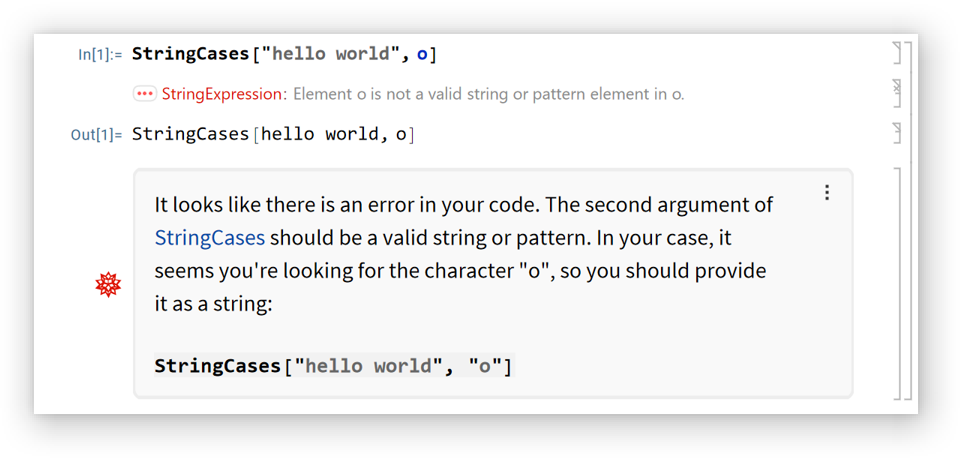
Task: Click the In[1]:= cell label
Action: coord(100,55)
